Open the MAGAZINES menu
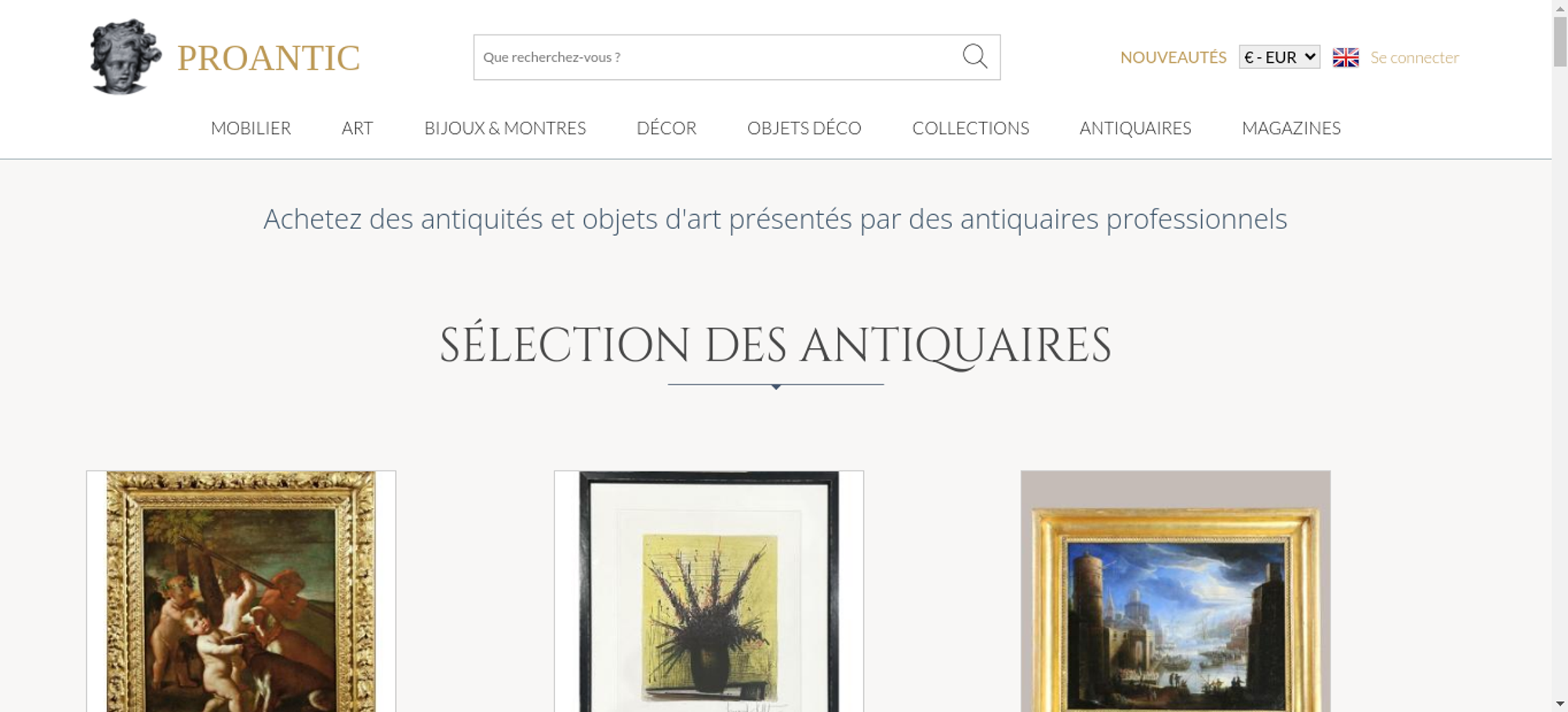This screenshot has width=1568, height=712. click(x=1291, y=128)
